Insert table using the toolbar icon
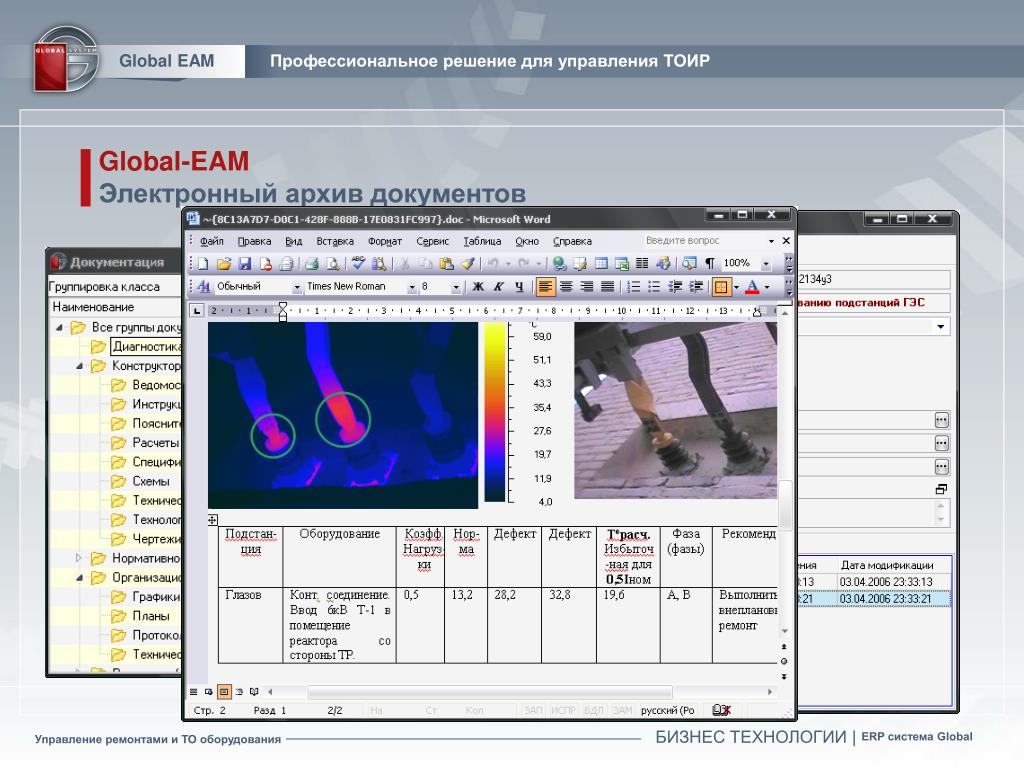Image resolution: width=1024 pixels, height=768 pixels. 602,264
